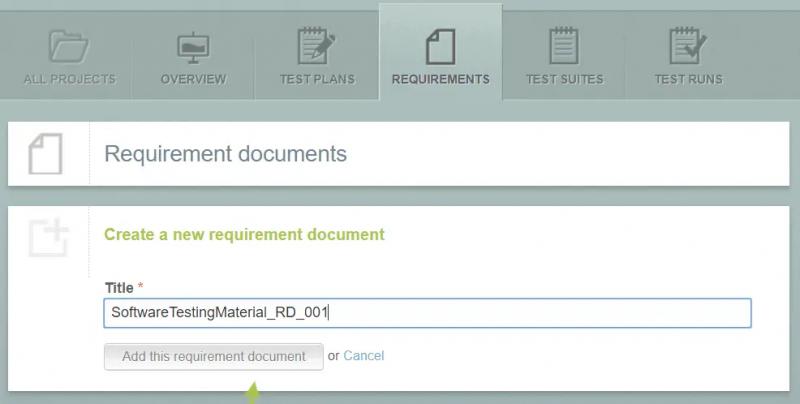Click the new-document plus icon beside the form

point(47,237)
